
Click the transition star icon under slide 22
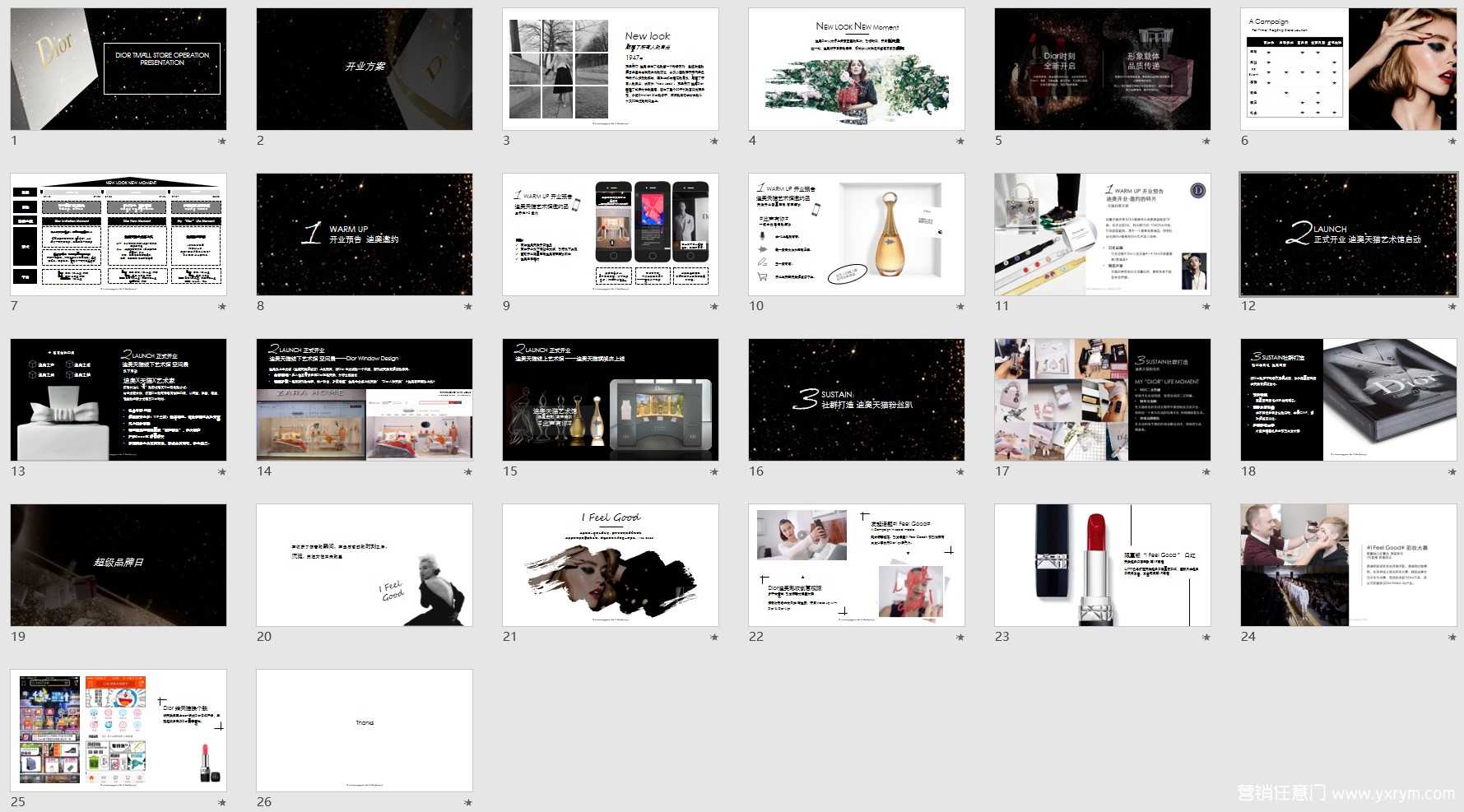coord(960,638)
